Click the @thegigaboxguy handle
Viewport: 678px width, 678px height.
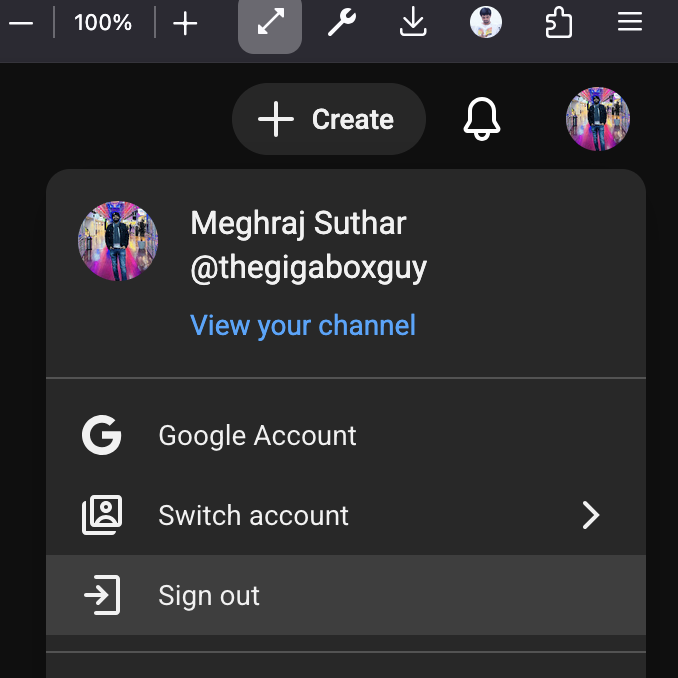click(308, 269)
